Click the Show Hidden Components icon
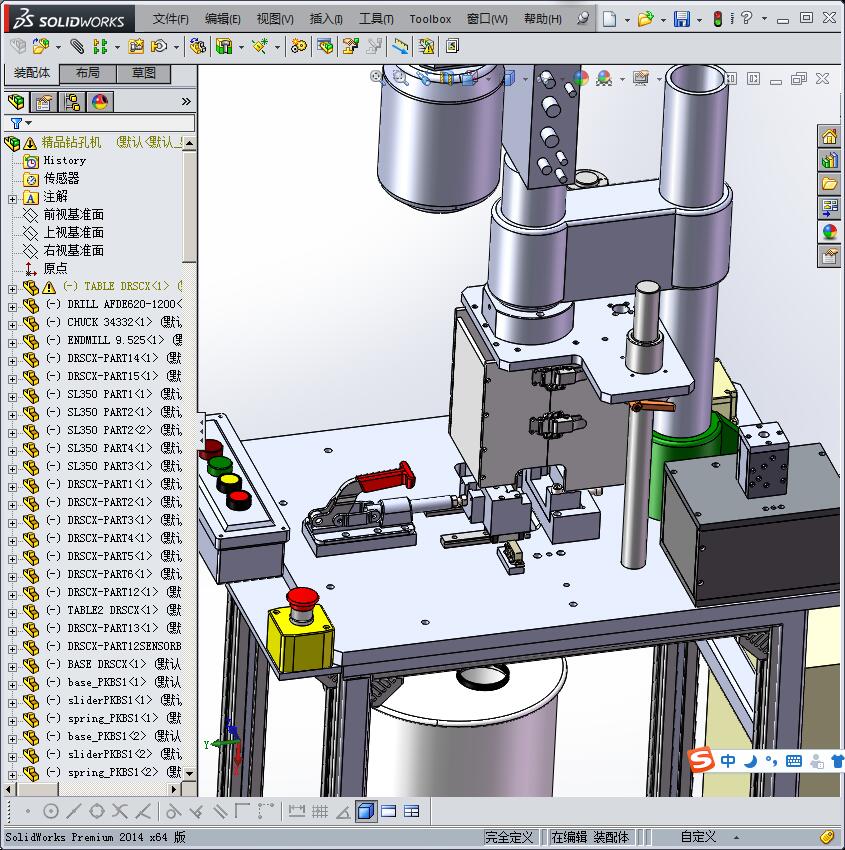Viewport: 845px width, 850px height. 198,46
